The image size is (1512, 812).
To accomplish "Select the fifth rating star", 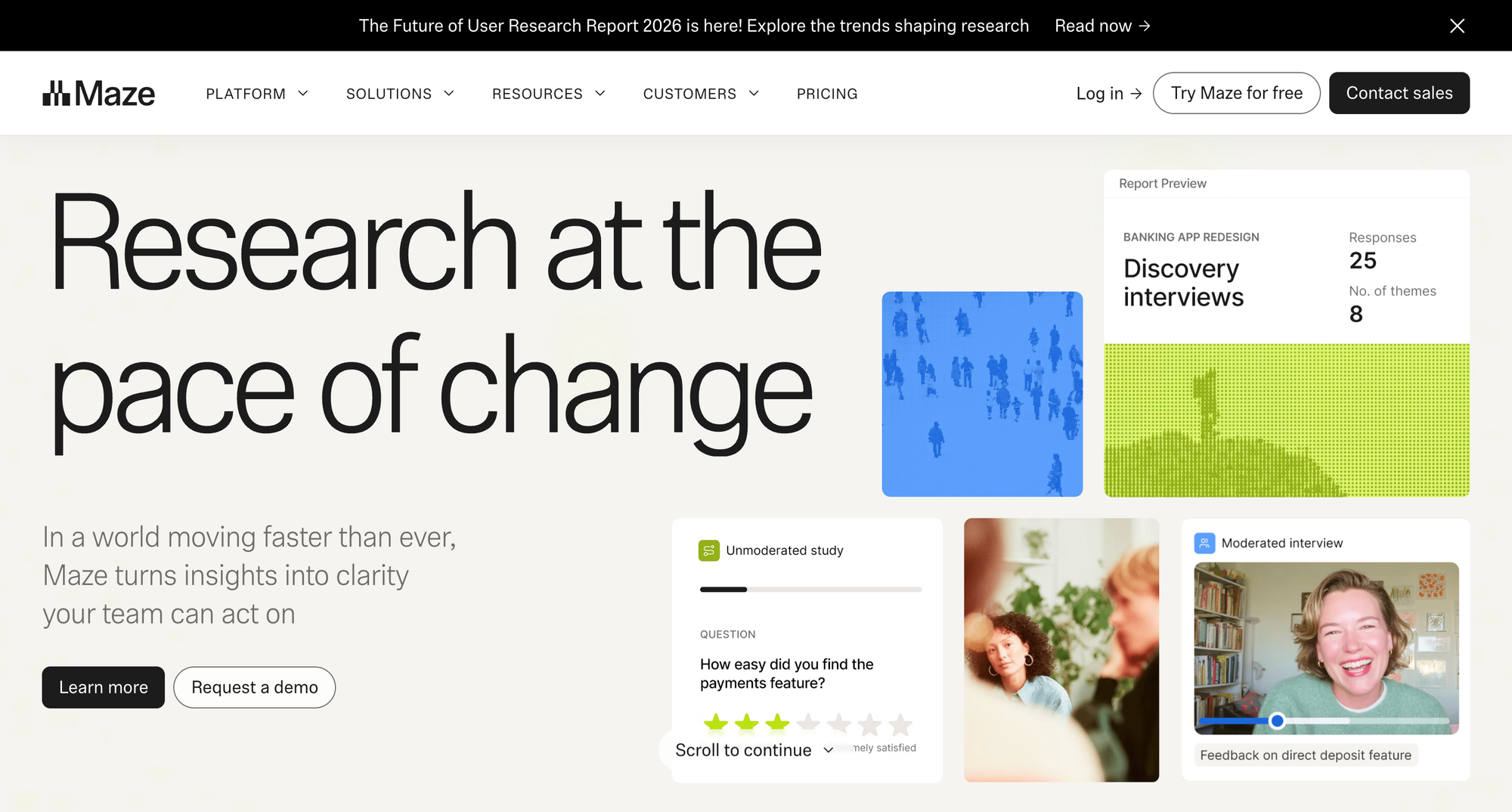I will tap(839, 724).
